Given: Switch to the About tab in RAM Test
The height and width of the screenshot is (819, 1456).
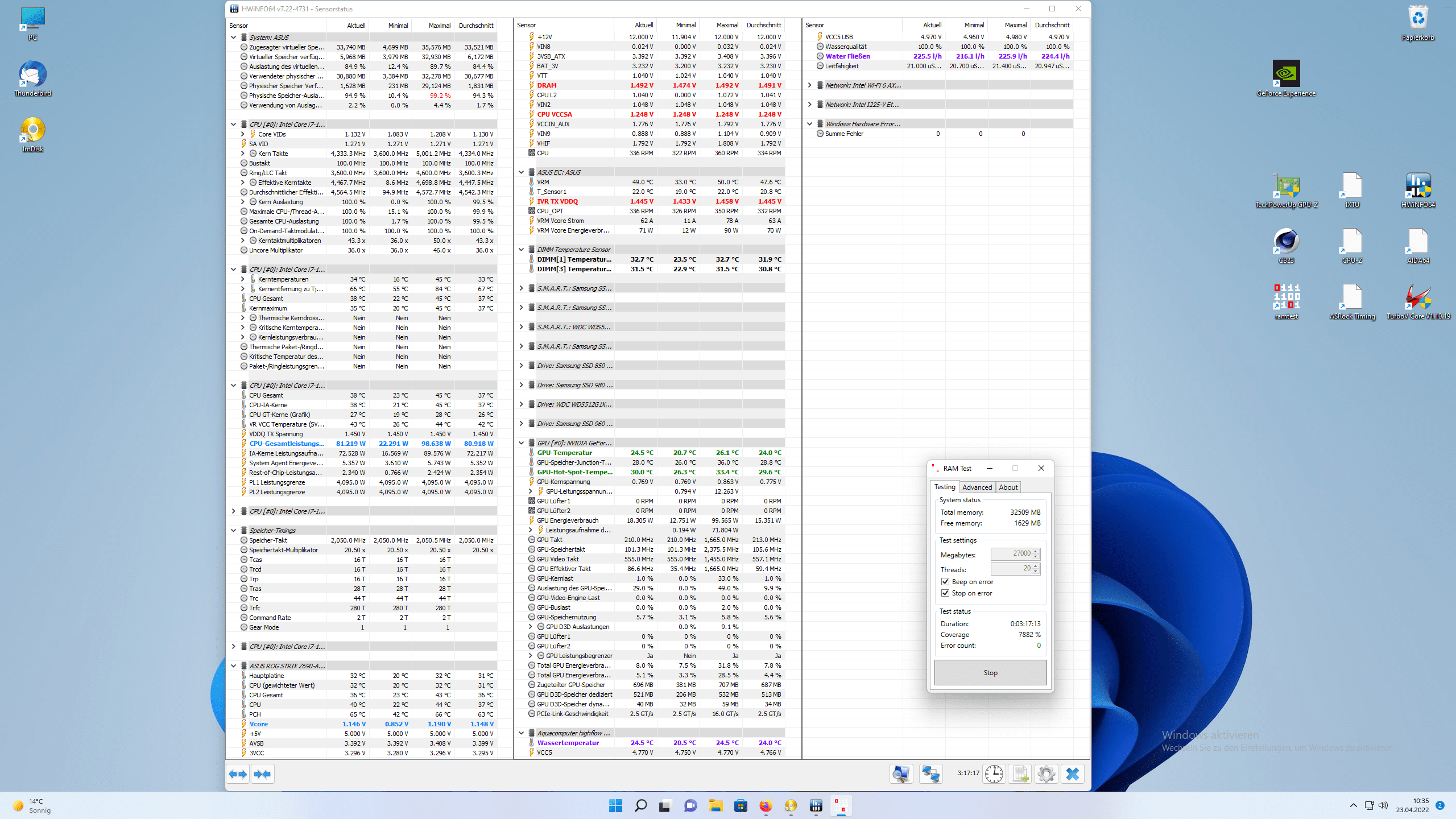Looking at the screenshot, I should coord(1008,487).
